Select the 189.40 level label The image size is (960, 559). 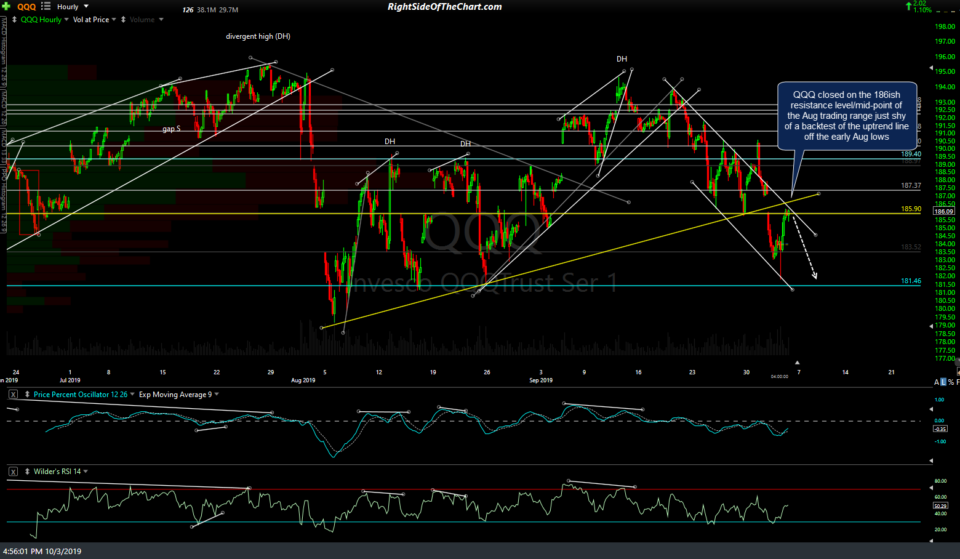[911, 154]
